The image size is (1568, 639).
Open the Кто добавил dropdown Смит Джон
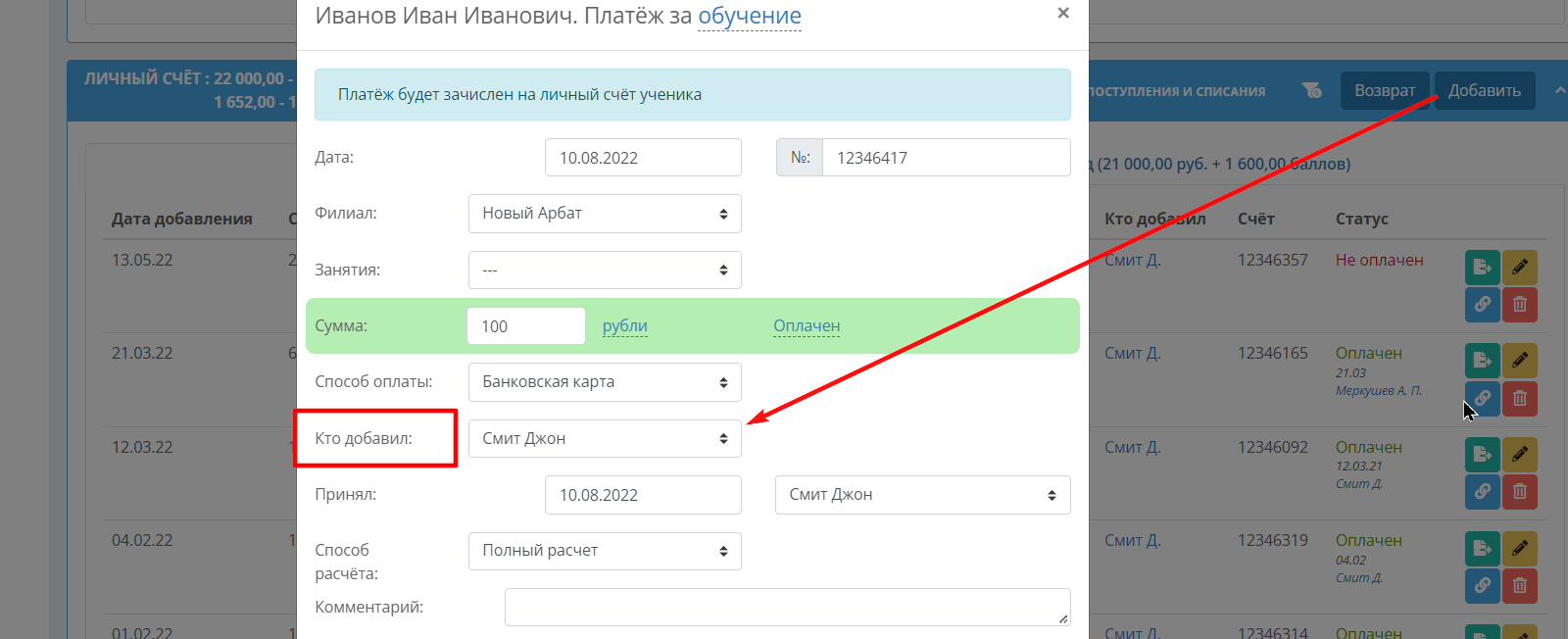pos(605,439)
